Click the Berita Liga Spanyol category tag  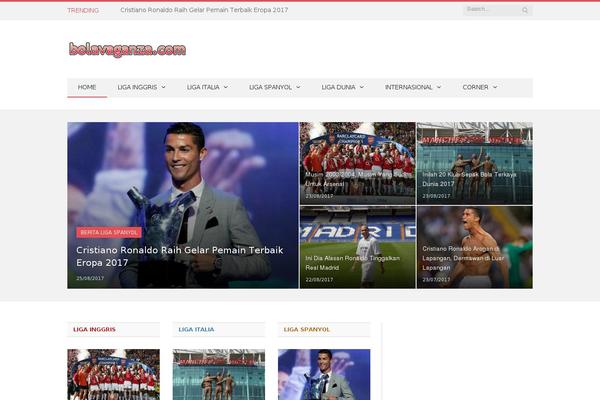click(109, 232)
